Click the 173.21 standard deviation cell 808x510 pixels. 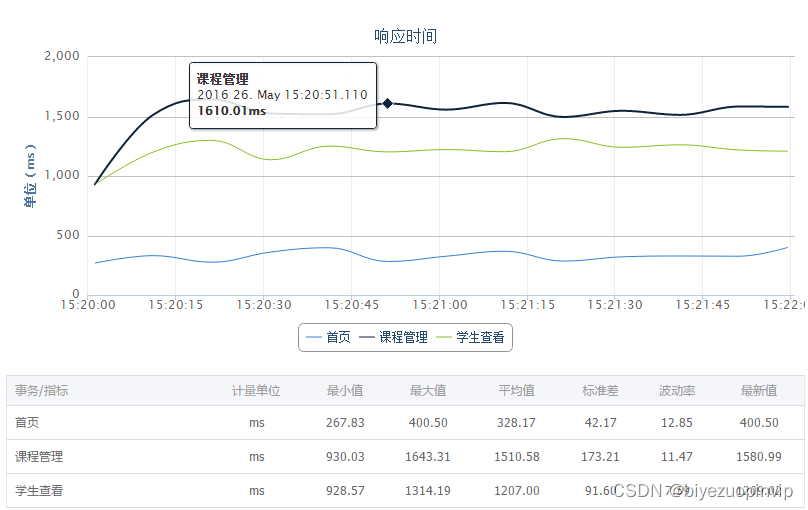pos(600,457)
